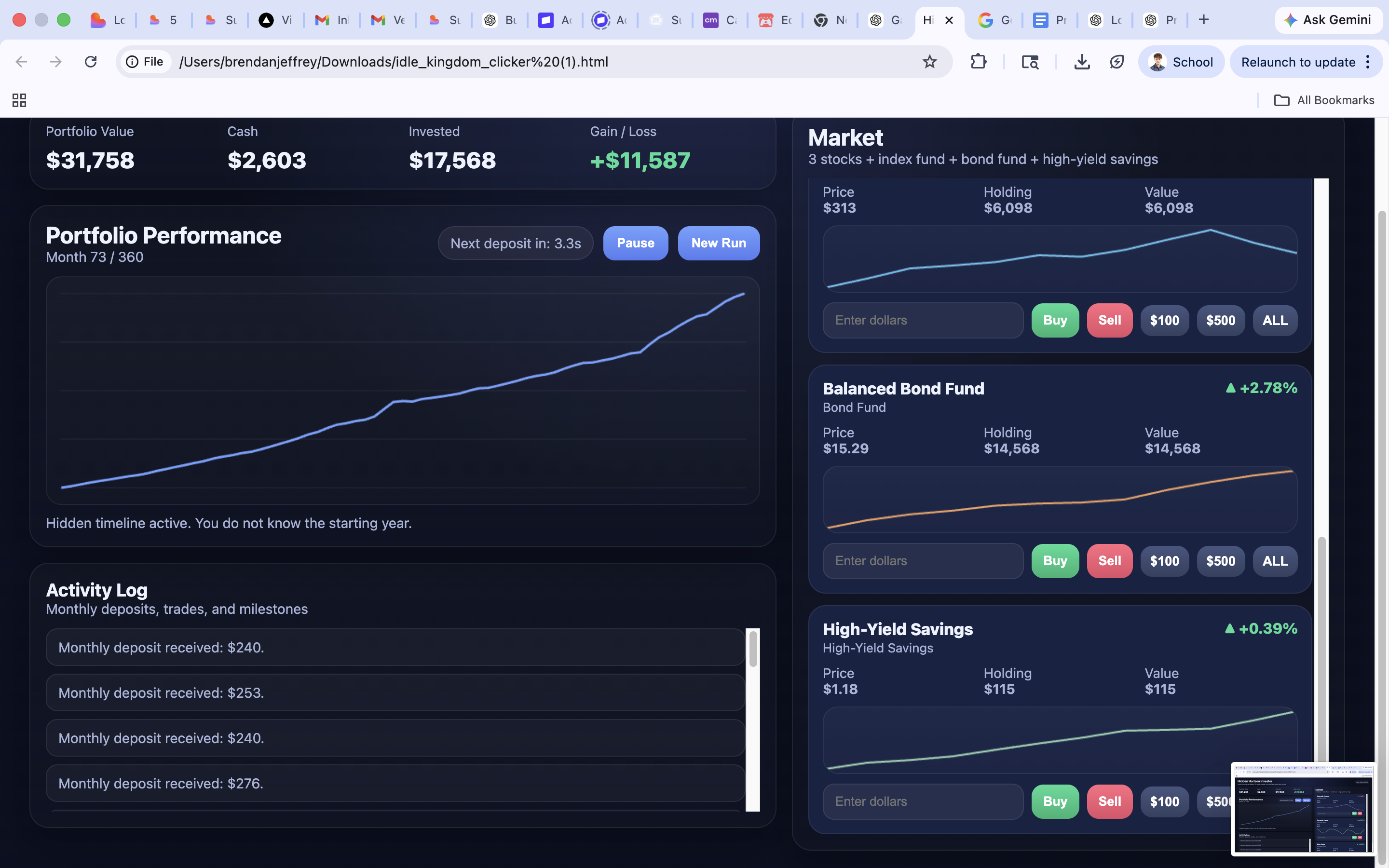Image resolution: width=1389 pixels, height=868 pixels.
Task: Open the apps grid icon
Action: coord(19,100)
